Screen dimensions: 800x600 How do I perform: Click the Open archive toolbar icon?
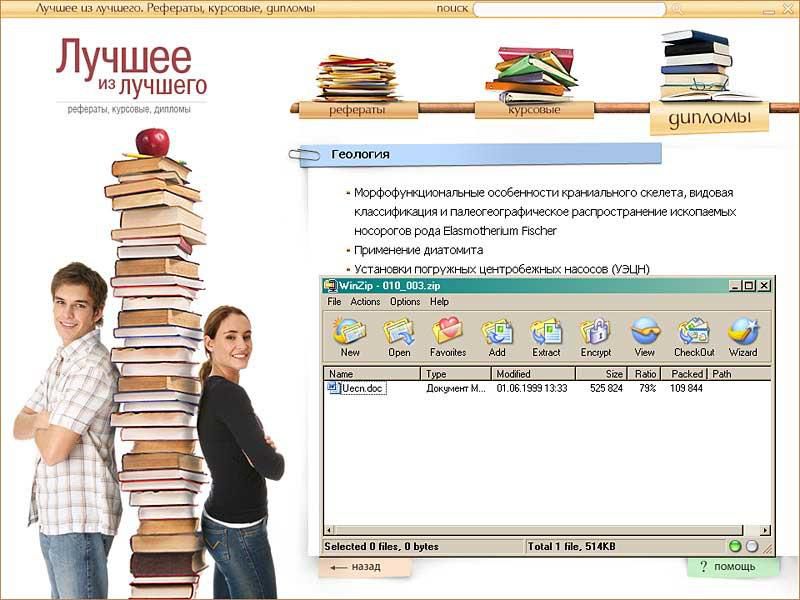(x=399, y=334)
